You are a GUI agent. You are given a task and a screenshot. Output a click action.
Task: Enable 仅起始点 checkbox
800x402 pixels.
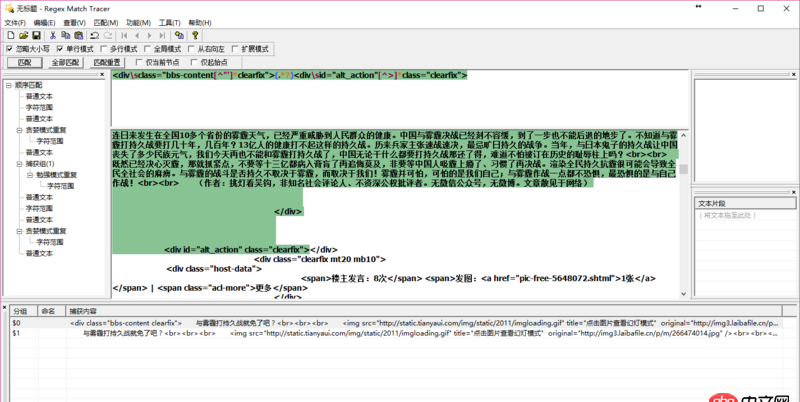[194, 62]
